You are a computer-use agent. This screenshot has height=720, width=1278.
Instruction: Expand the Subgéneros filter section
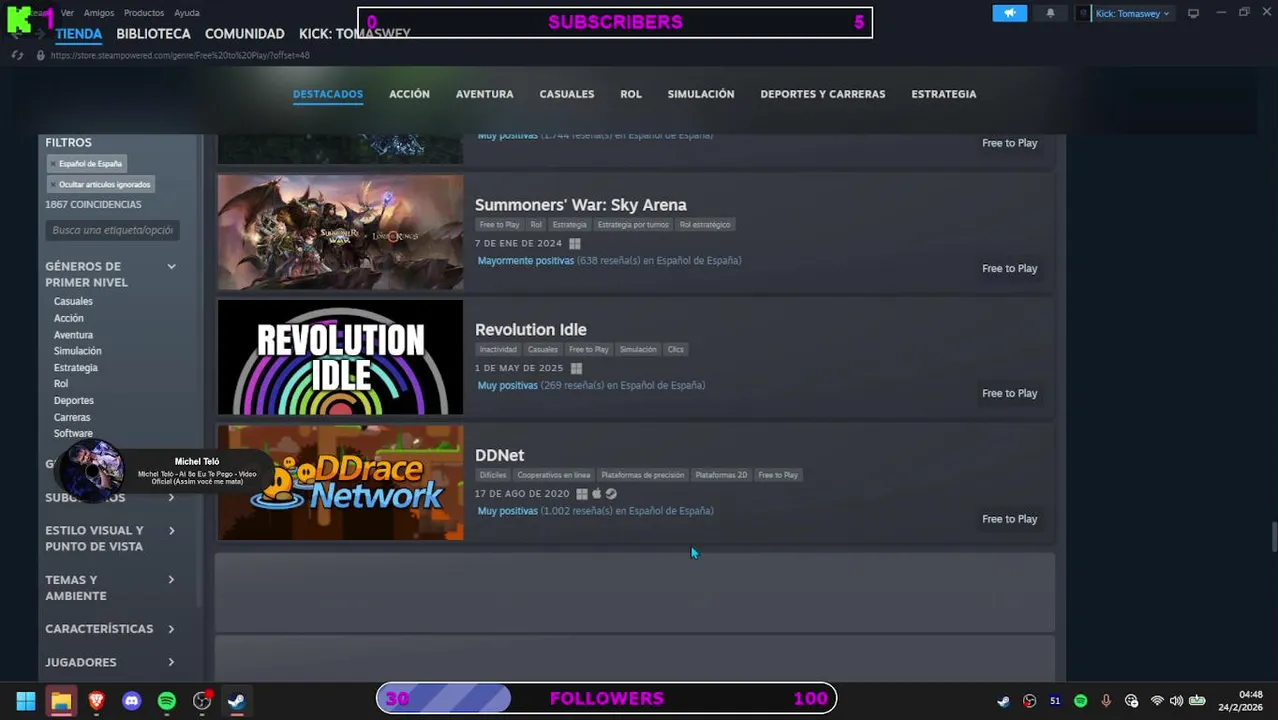(110, 497)
